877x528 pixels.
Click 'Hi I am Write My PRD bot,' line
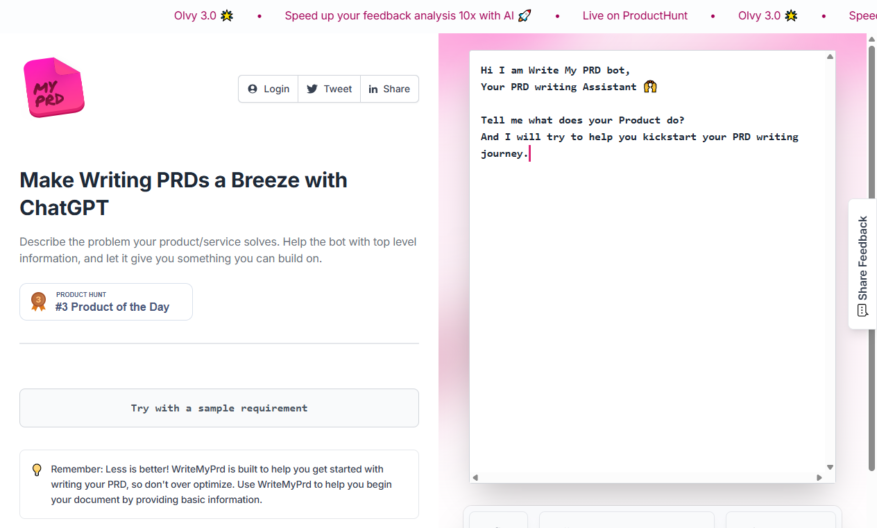555,70
